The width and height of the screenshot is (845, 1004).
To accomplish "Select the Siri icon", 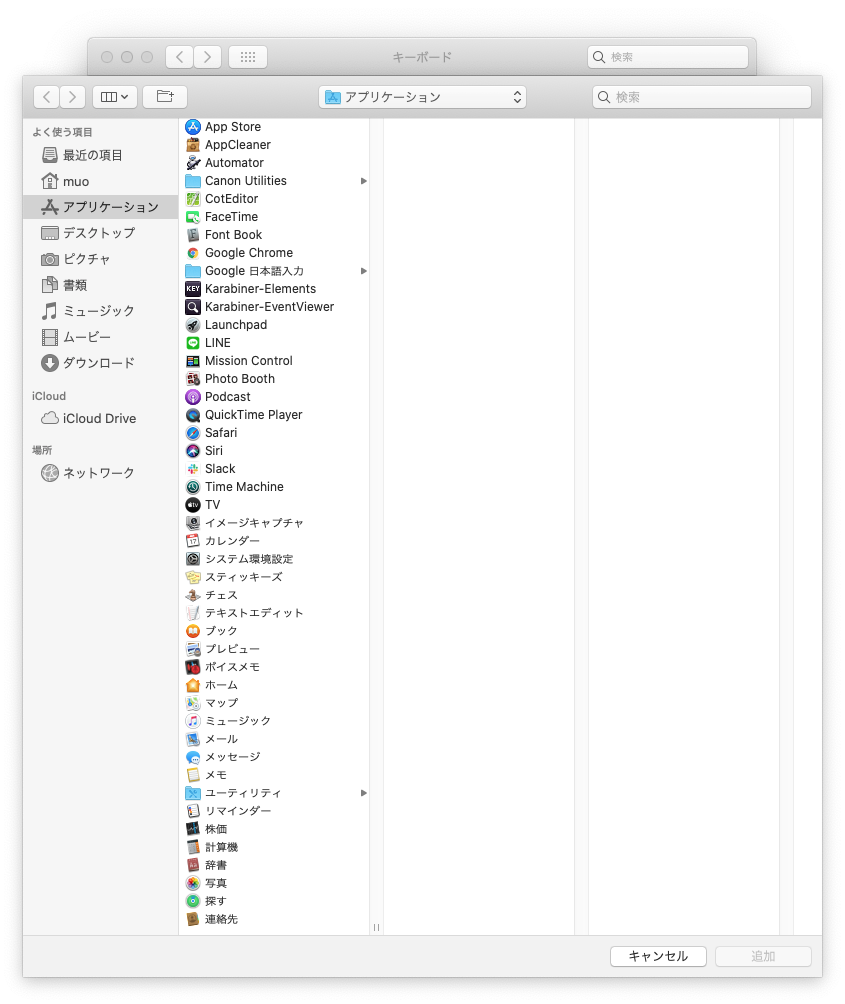I will (193, 451).
